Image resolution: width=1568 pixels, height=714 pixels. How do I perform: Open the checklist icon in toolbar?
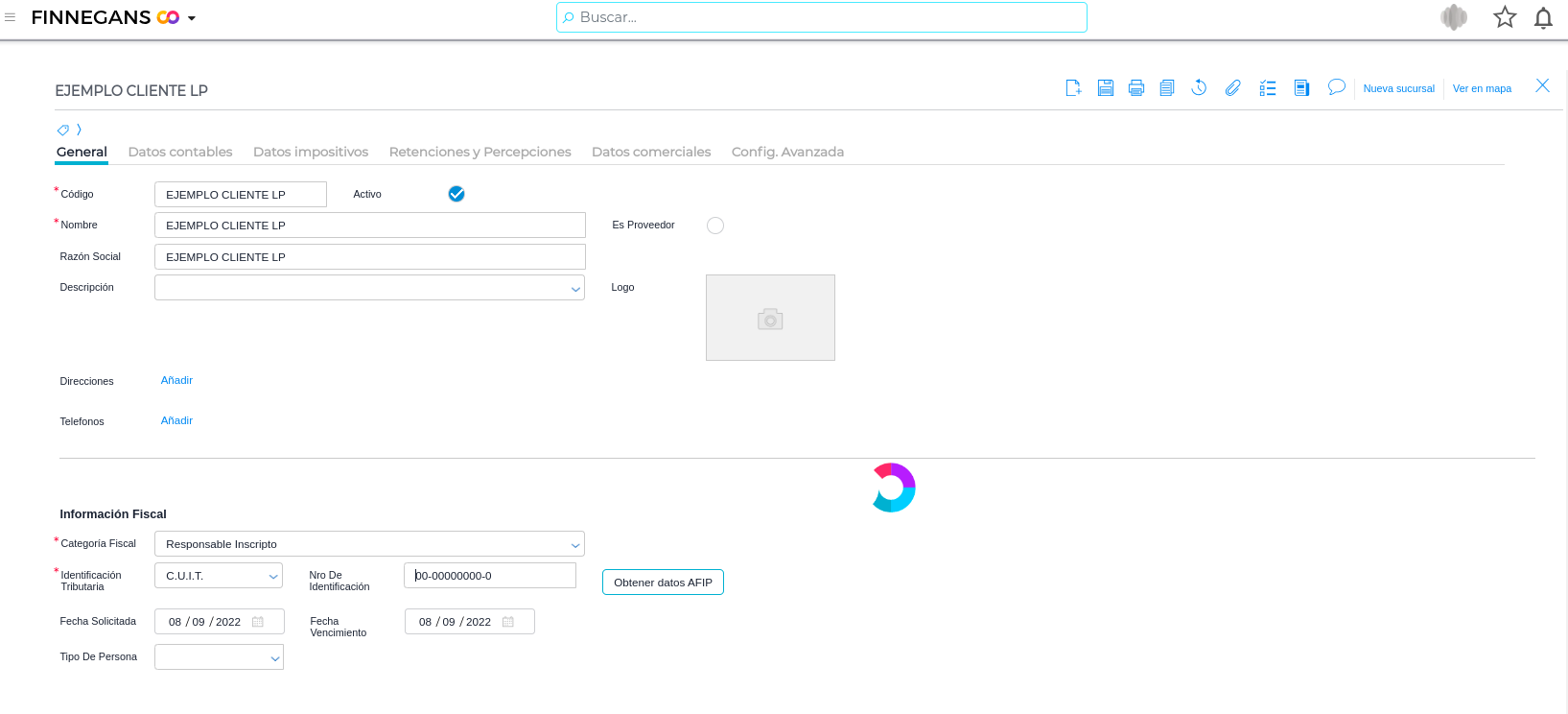(1268, 88)
